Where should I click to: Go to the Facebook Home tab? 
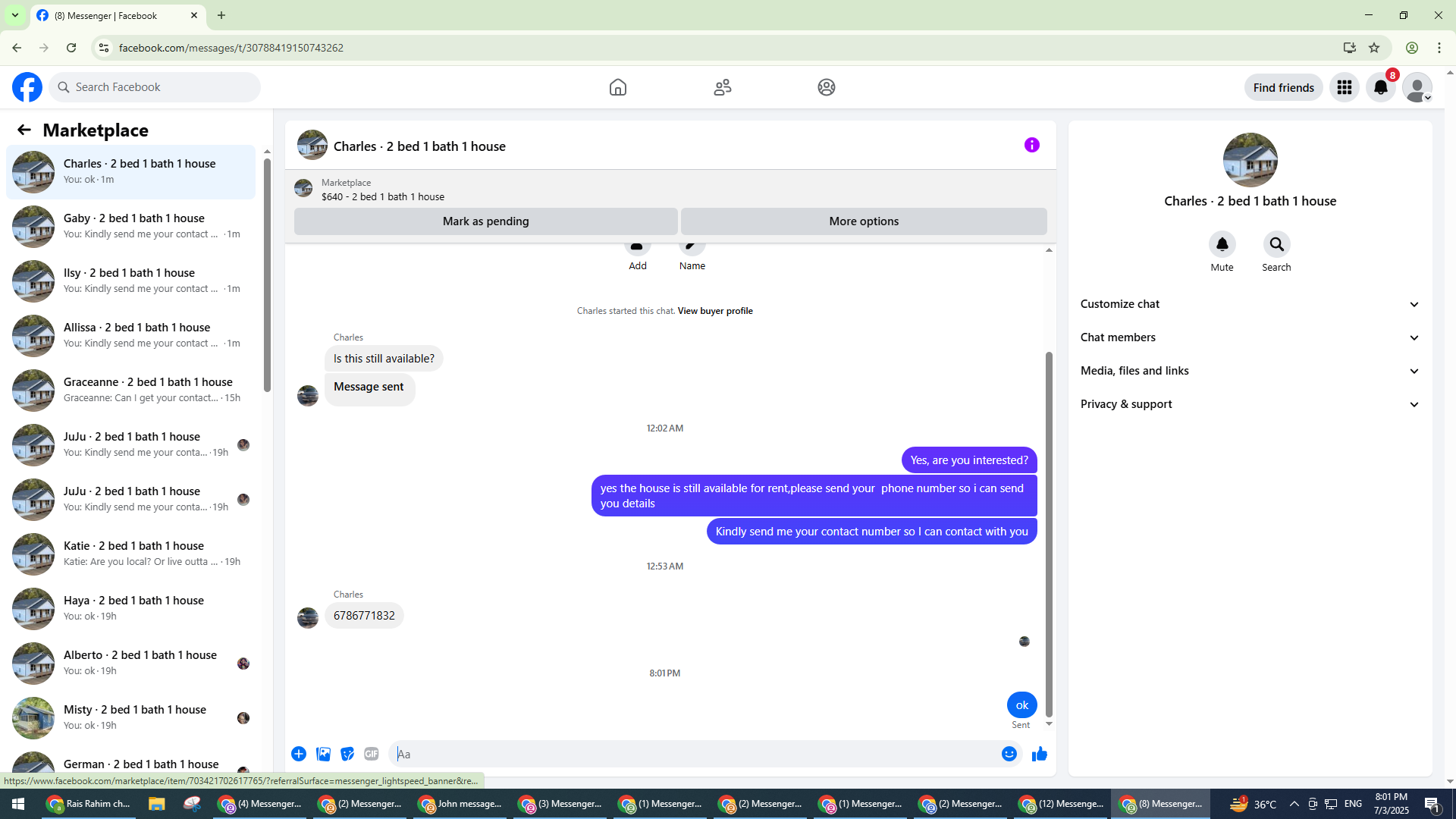(x=617, y=87)
